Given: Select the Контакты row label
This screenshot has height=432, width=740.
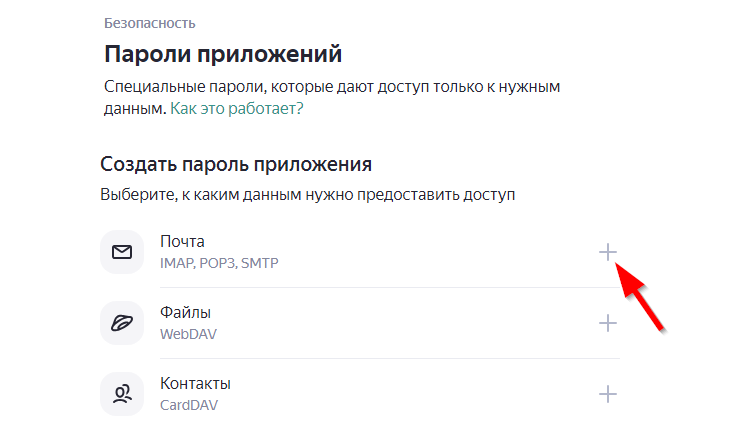Looking at the screenshot, I should (x=196, y=384).
